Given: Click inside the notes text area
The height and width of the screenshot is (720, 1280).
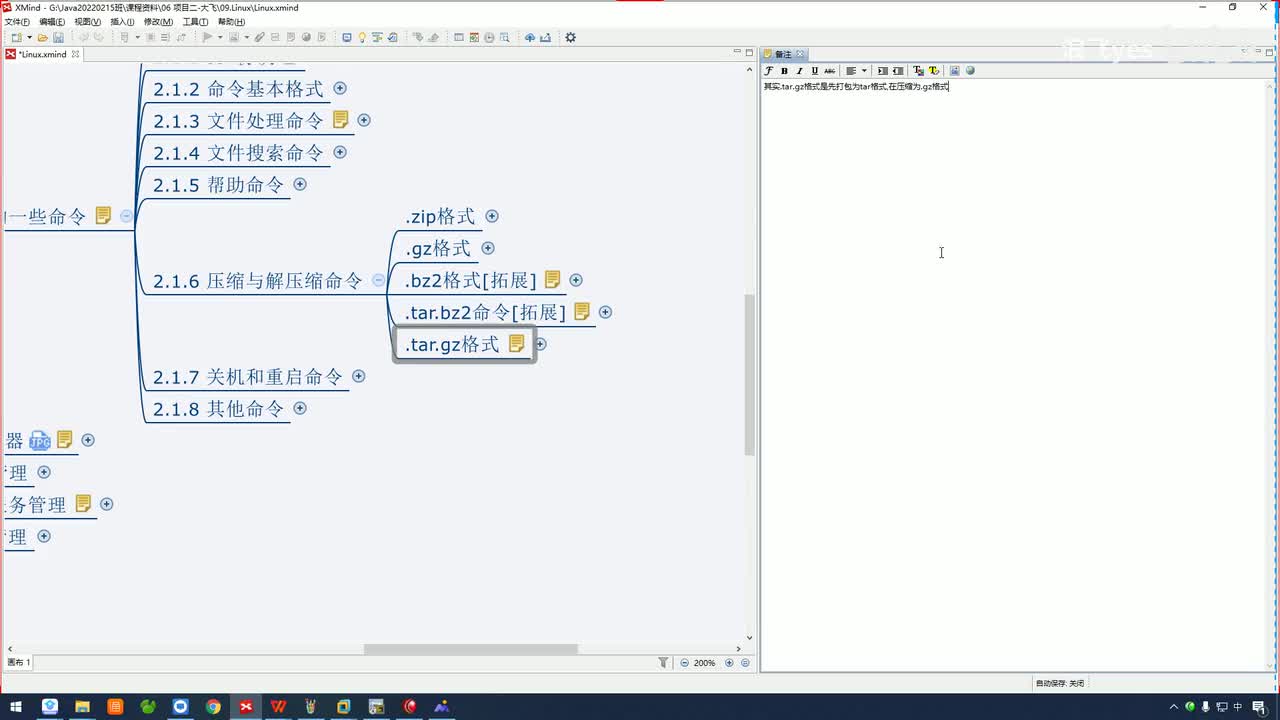Looking at the screenshot, I should [1015, 375].
